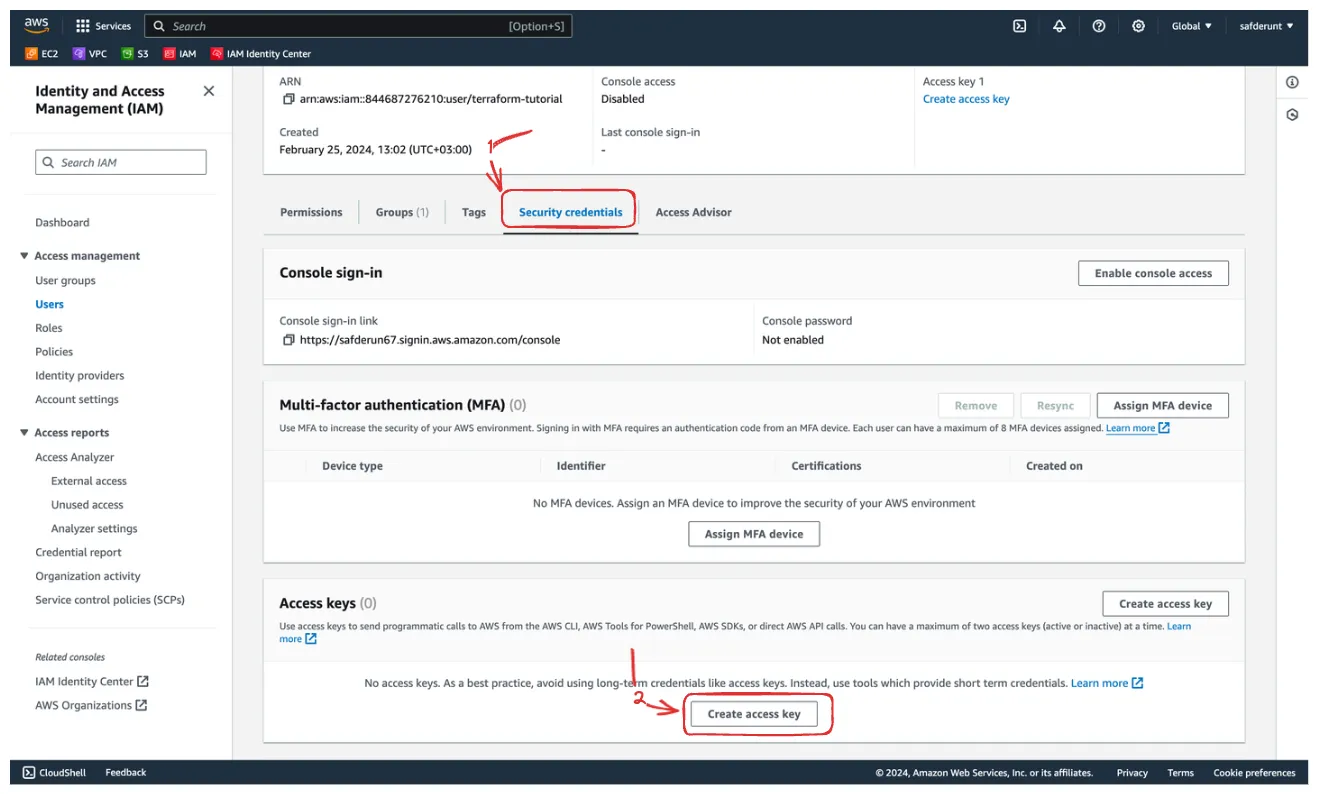Open VPC favorite shortcut
This screenshot has height=794, width=1318.
[90, 54]
